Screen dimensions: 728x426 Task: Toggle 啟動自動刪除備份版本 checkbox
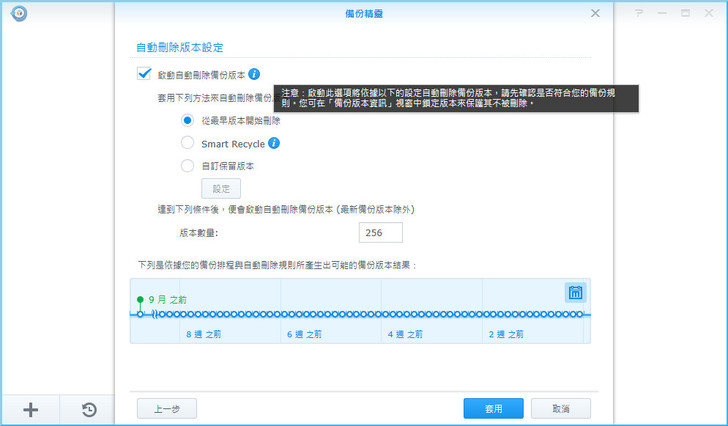click(144, 74)
